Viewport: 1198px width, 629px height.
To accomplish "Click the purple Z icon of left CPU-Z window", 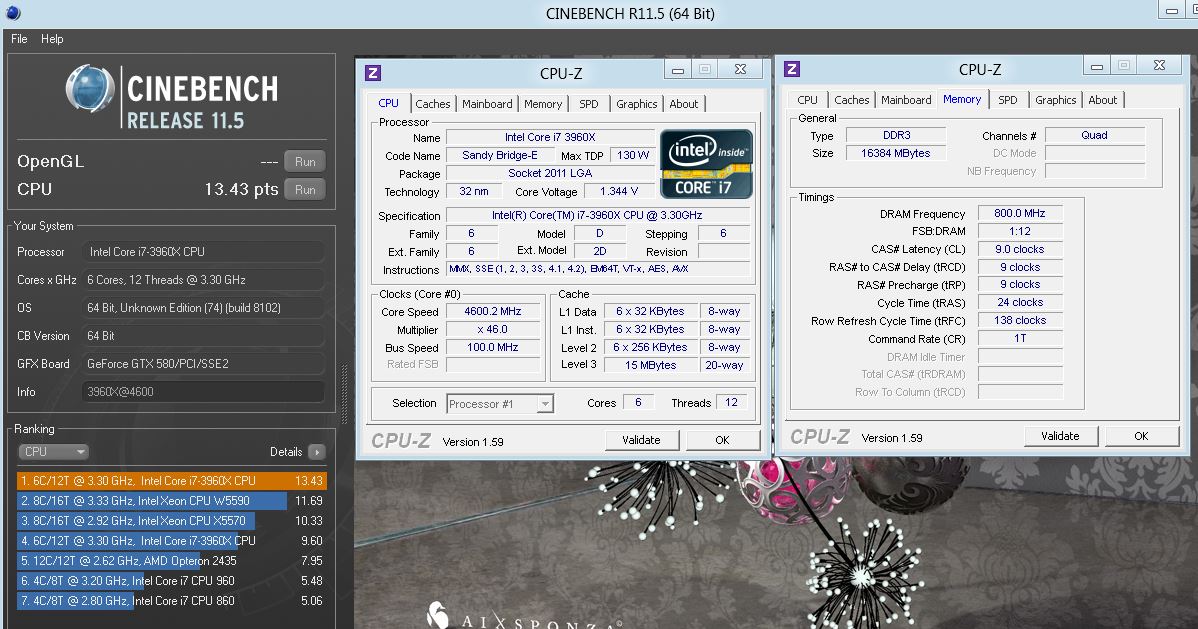I will 373,73.
